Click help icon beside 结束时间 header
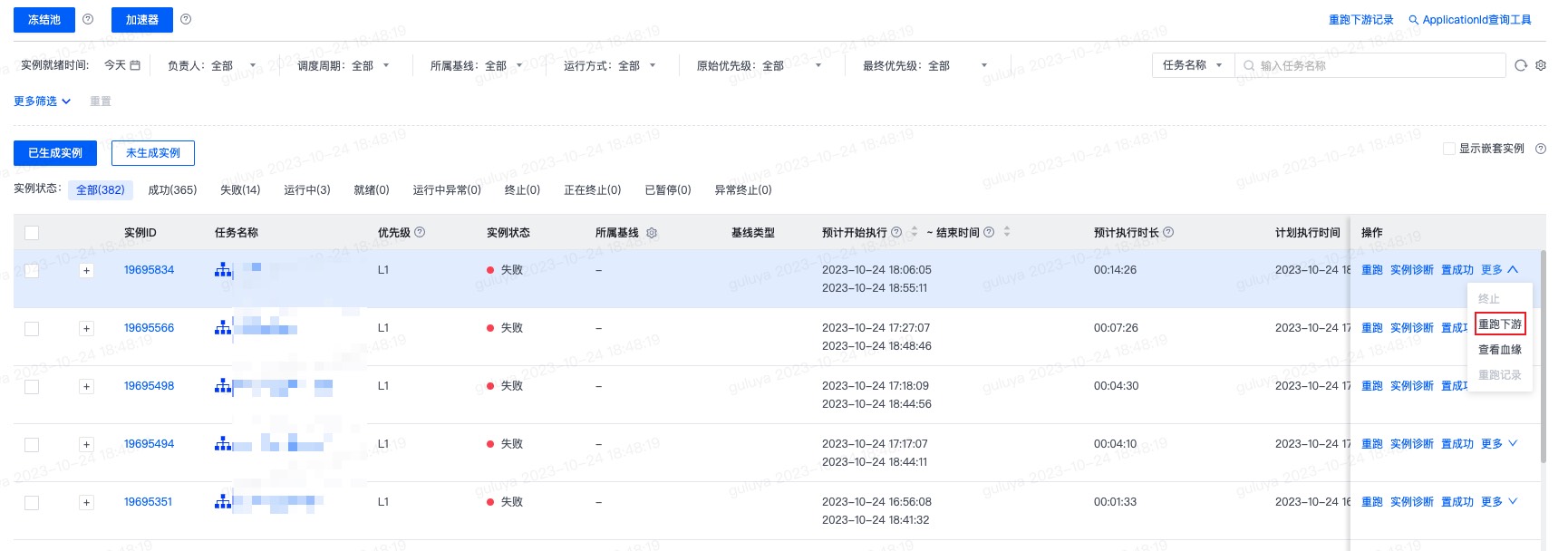Screen dimensions: 1568x551 (989, 232)
